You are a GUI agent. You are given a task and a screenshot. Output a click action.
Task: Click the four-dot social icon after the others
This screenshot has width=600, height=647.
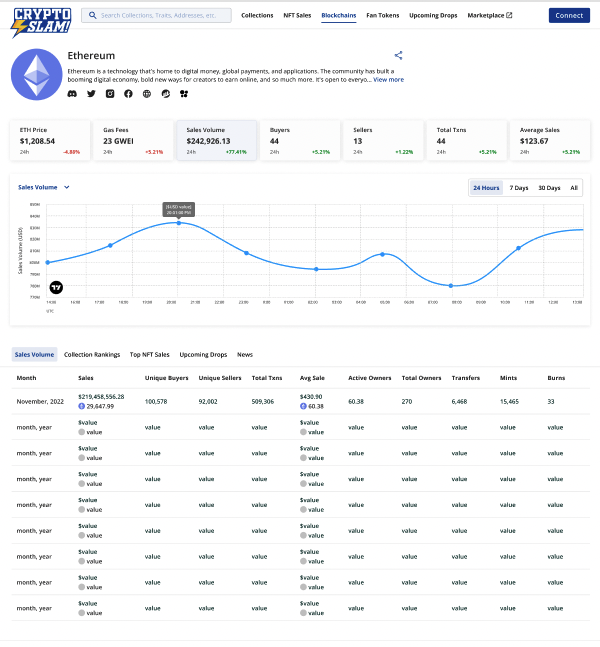click(184, 94)
